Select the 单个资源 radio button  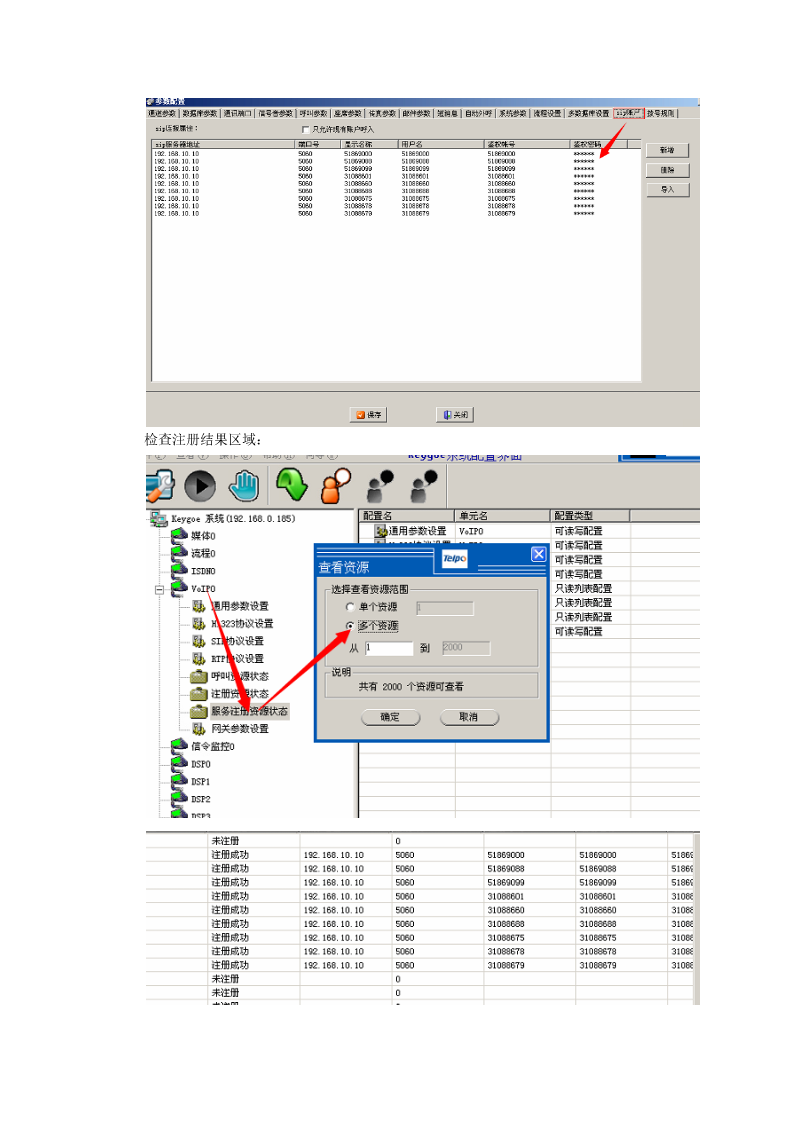pyautogui.click(x=350, y=607)
